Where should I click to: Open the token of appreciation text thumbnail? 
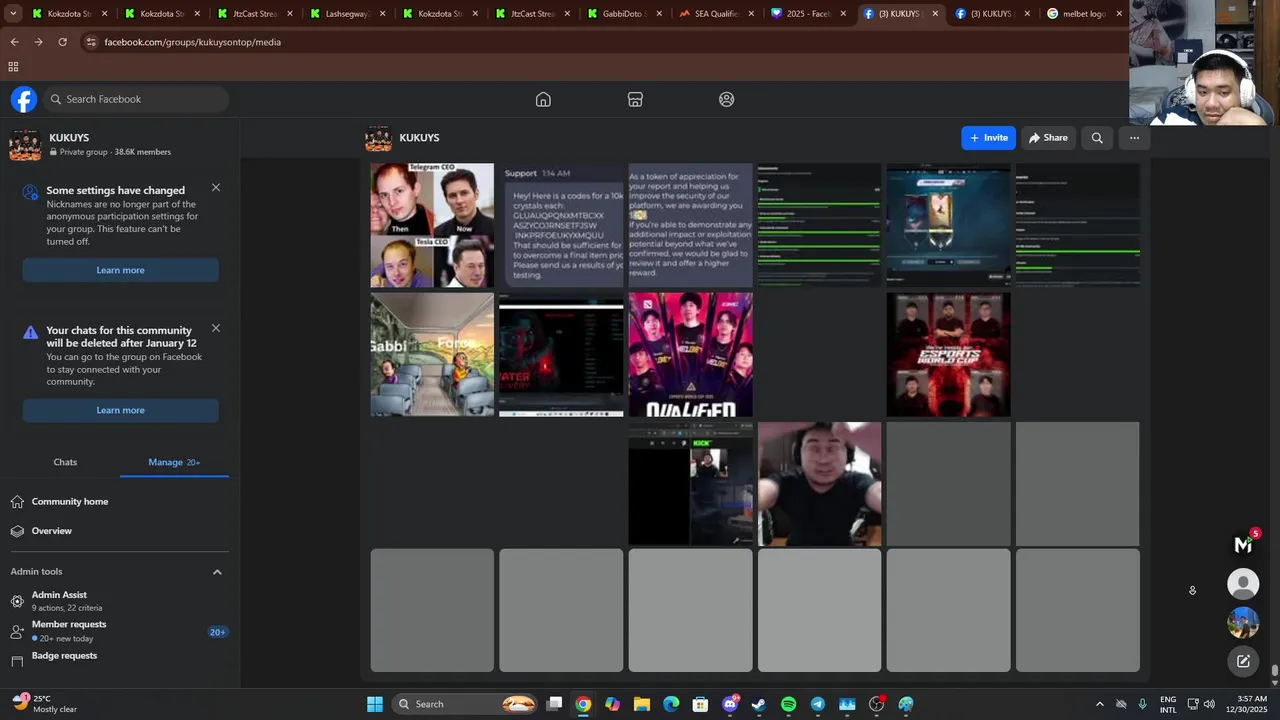pos(690,225)
